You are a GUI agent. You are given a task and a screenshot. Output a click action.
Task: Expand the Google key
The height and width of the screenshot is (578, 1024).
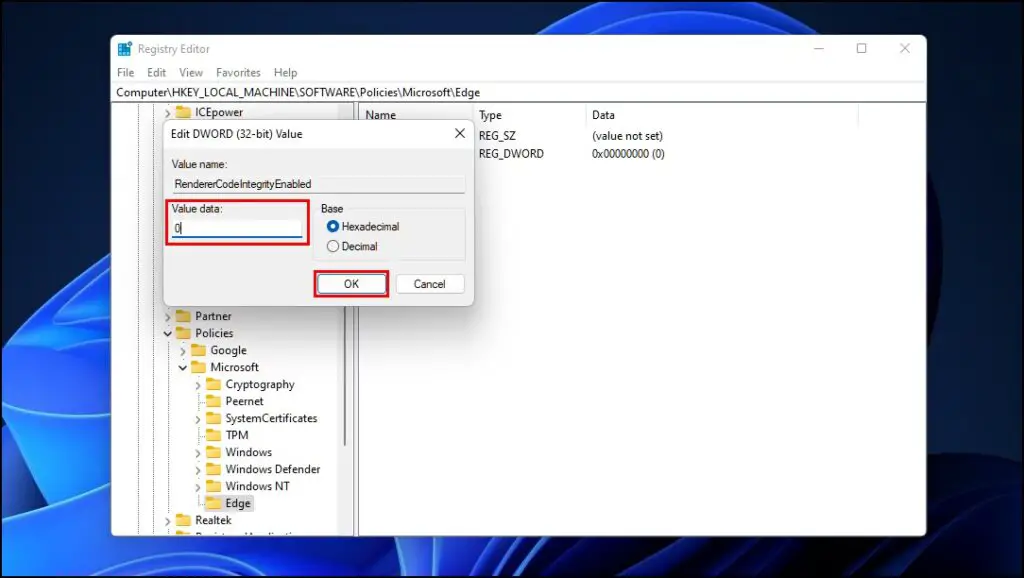183,351
